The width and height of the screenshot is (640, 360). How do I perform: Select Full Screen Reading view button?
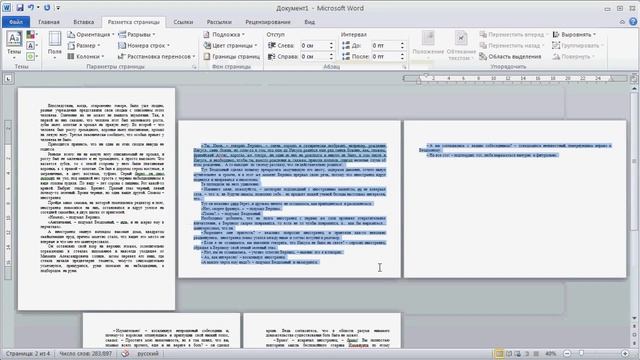pyautogui.click(x=509, y=353)
